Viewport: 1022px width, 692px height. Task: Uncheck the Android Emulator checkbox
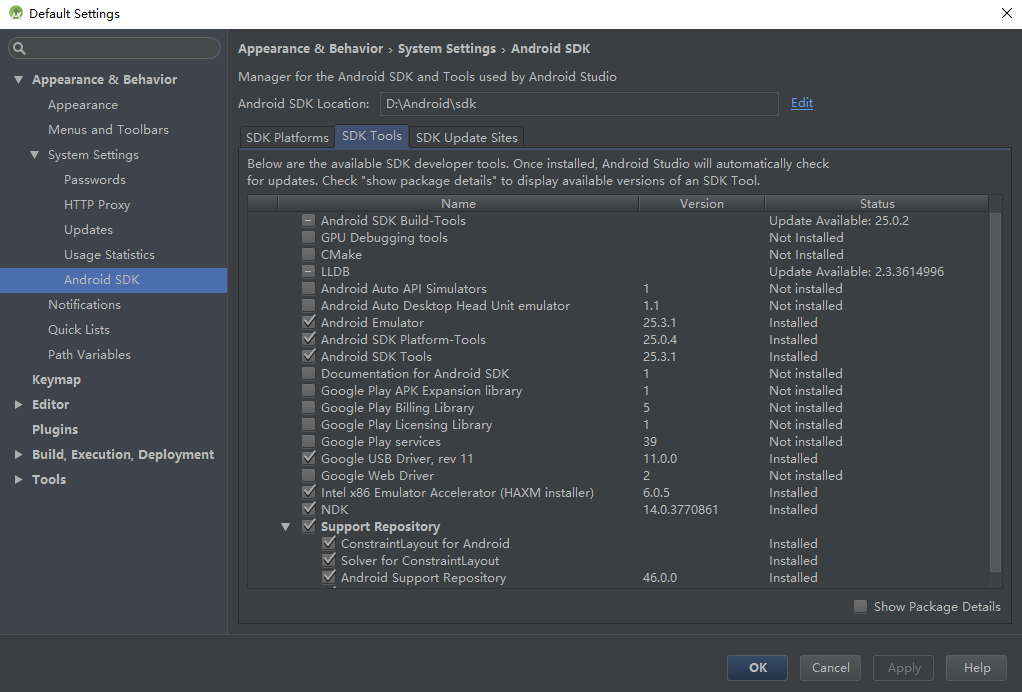pos(309,323)
